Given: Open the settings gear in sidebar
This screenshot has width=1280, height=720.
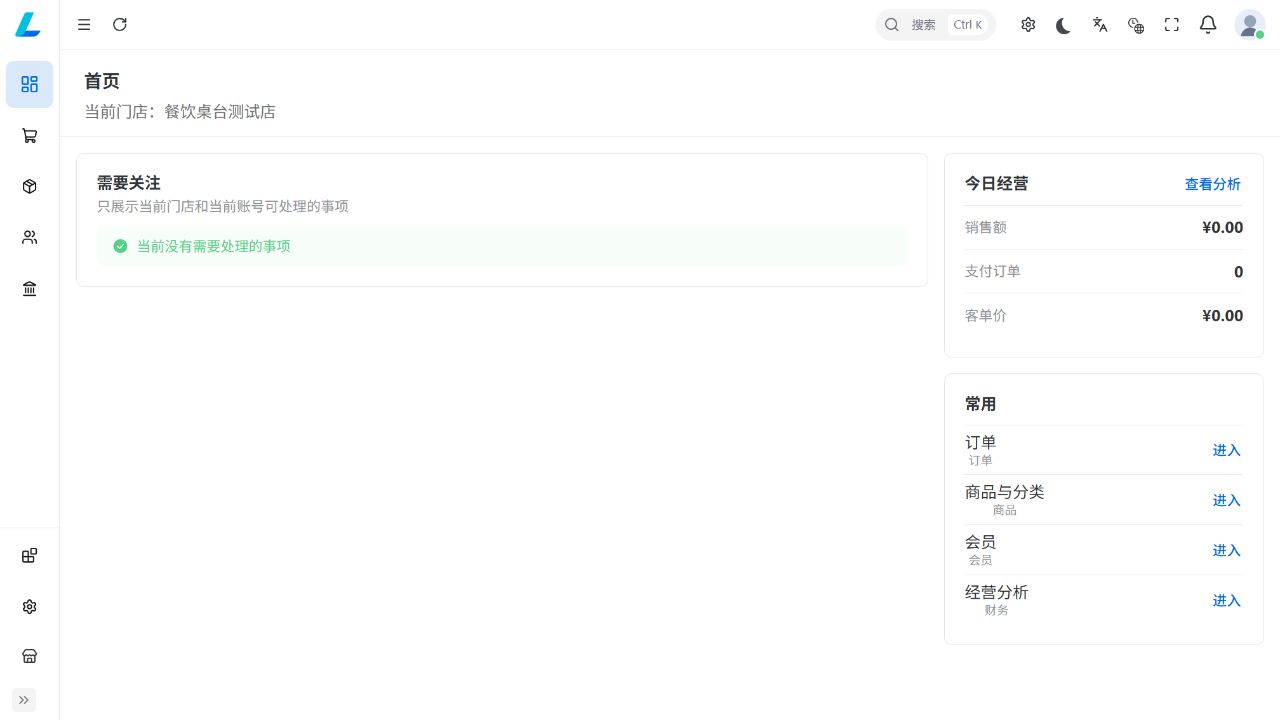Looking at the screenshot, I should coord(30,607).
